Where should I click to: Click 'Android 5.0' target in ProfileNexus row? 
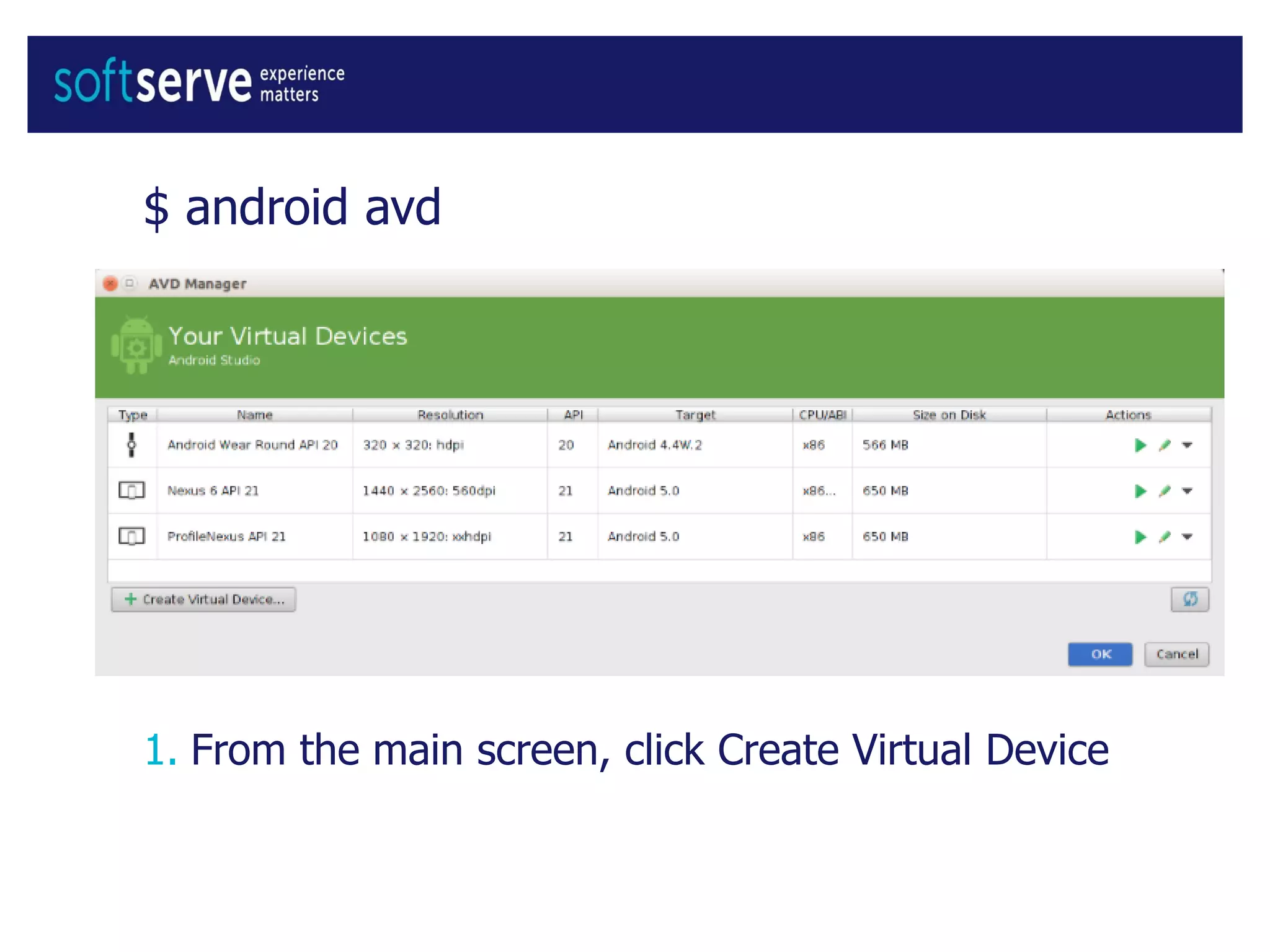pyautogui.click(x=644, y=537)
